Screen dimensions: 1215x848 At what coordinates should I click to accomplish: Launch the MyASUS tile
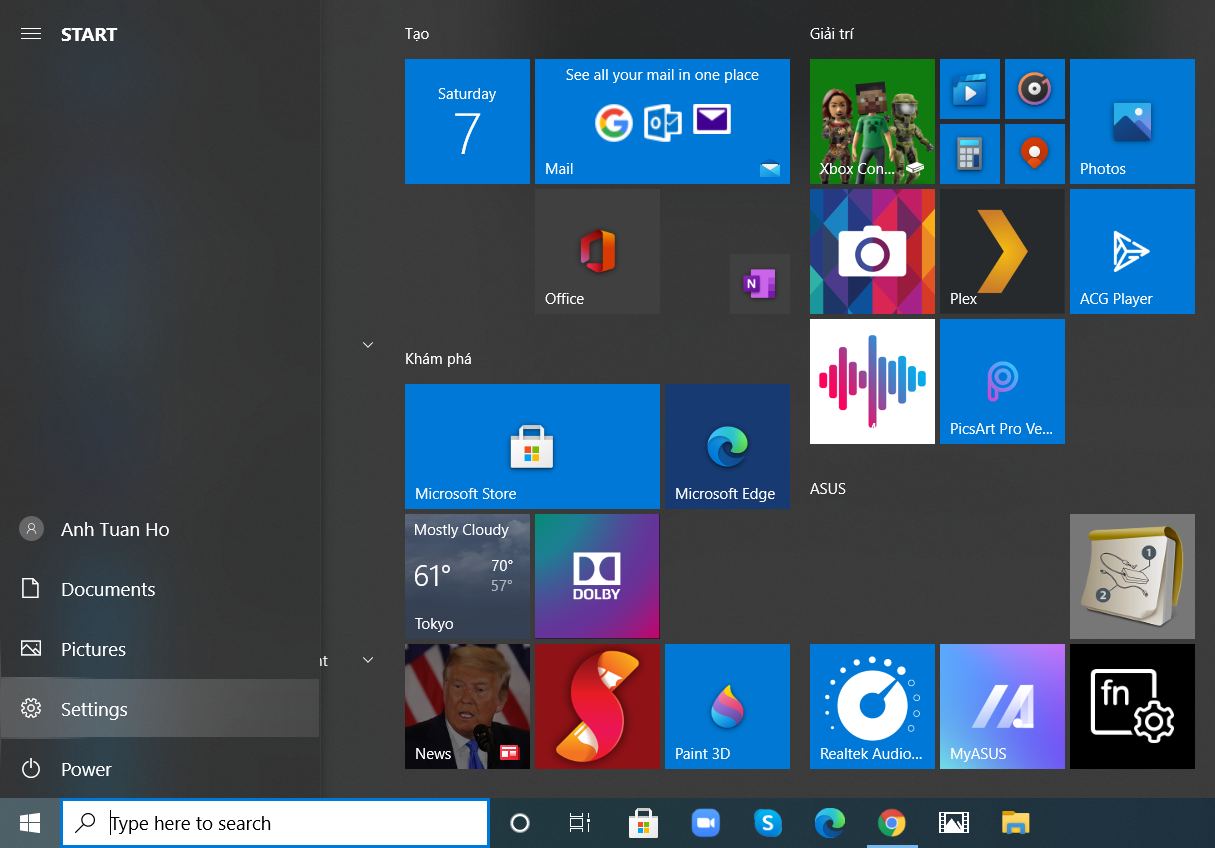point(1002,706)
